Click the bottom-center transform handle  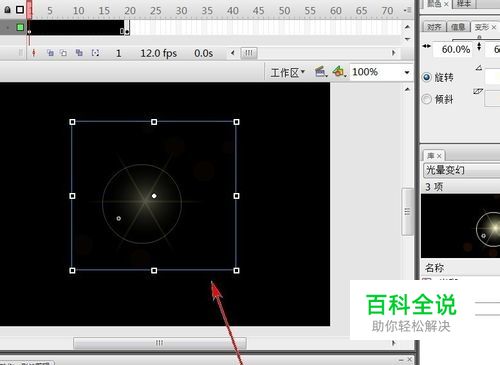pyautogui.click(x=154, y=270)
